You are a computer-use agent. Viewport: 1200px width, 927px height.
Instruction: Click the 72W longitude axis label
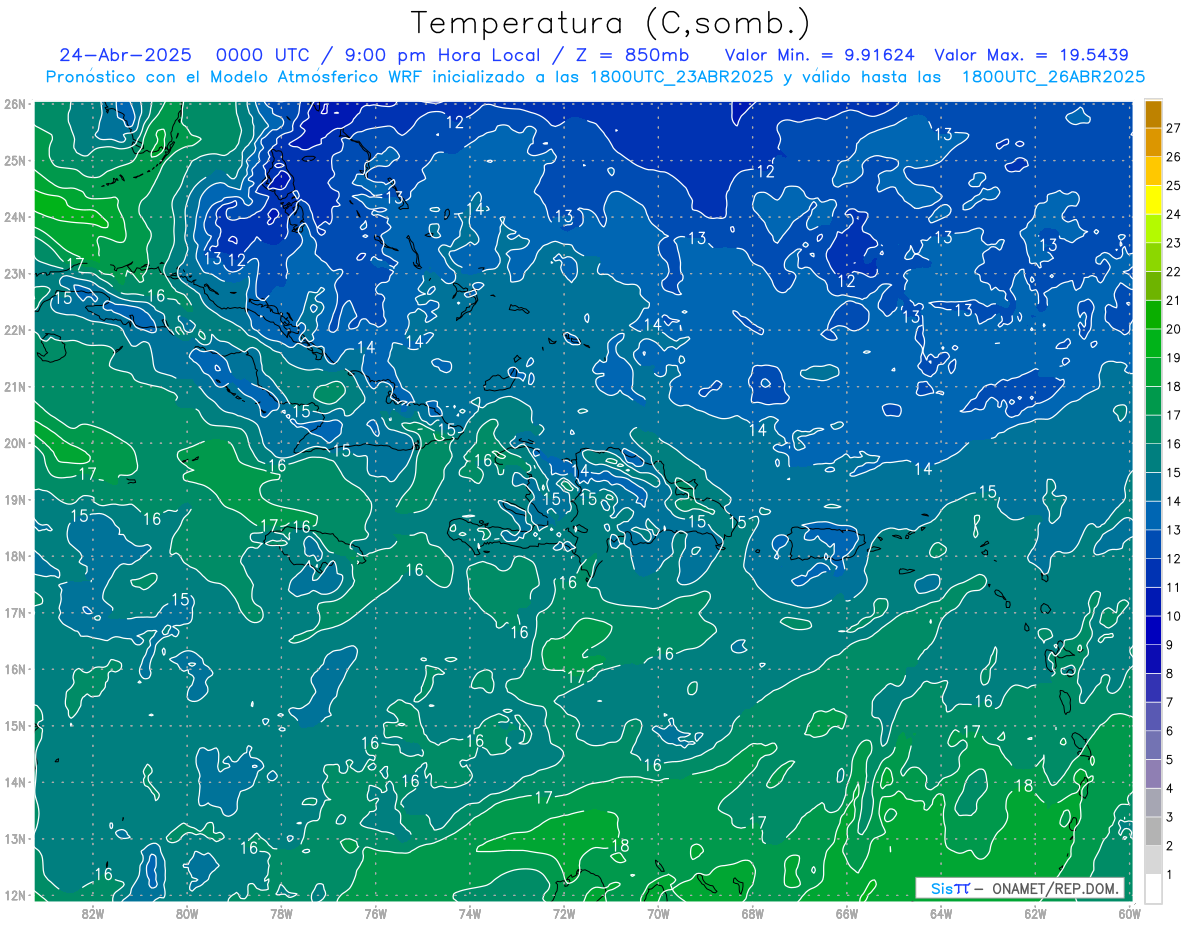[564, 913]
